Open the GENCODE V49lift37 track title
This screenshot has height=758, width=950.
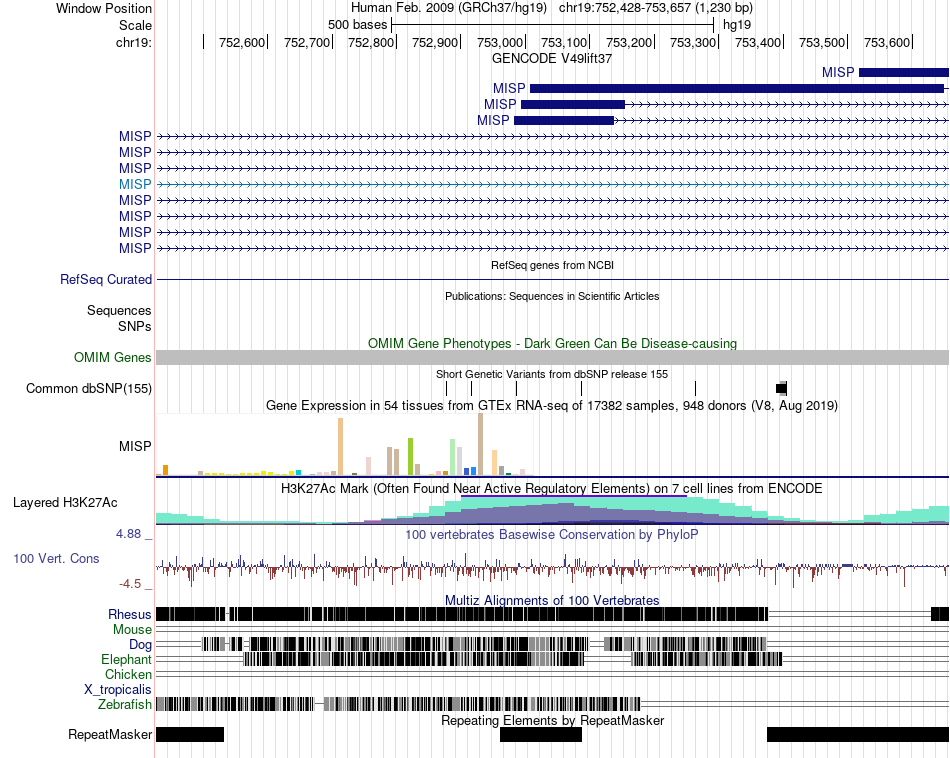[x=551, y=59]
